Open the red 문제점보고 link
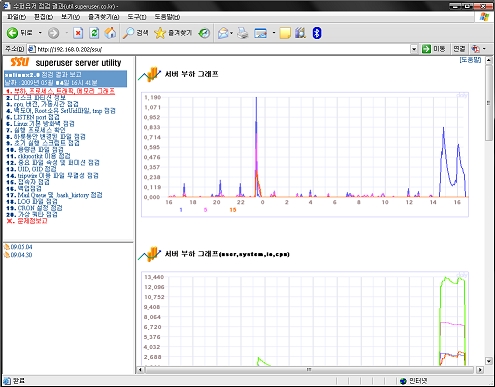 (x=27, y=221)
